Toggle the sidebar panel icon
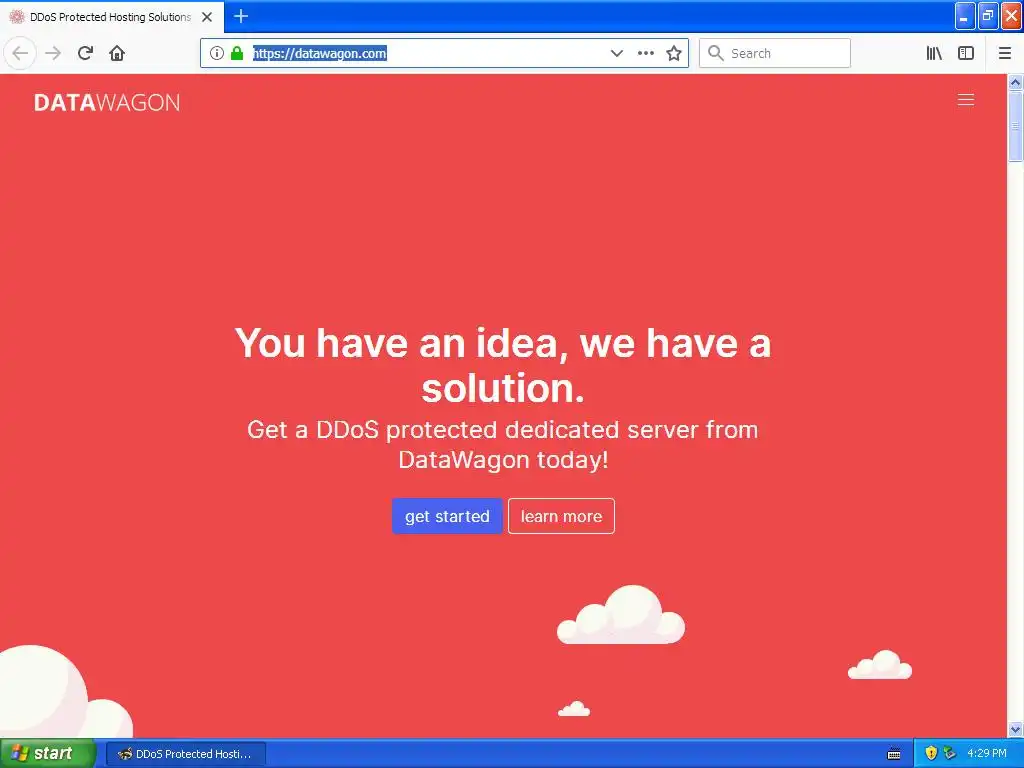 (x=966, y=53)
